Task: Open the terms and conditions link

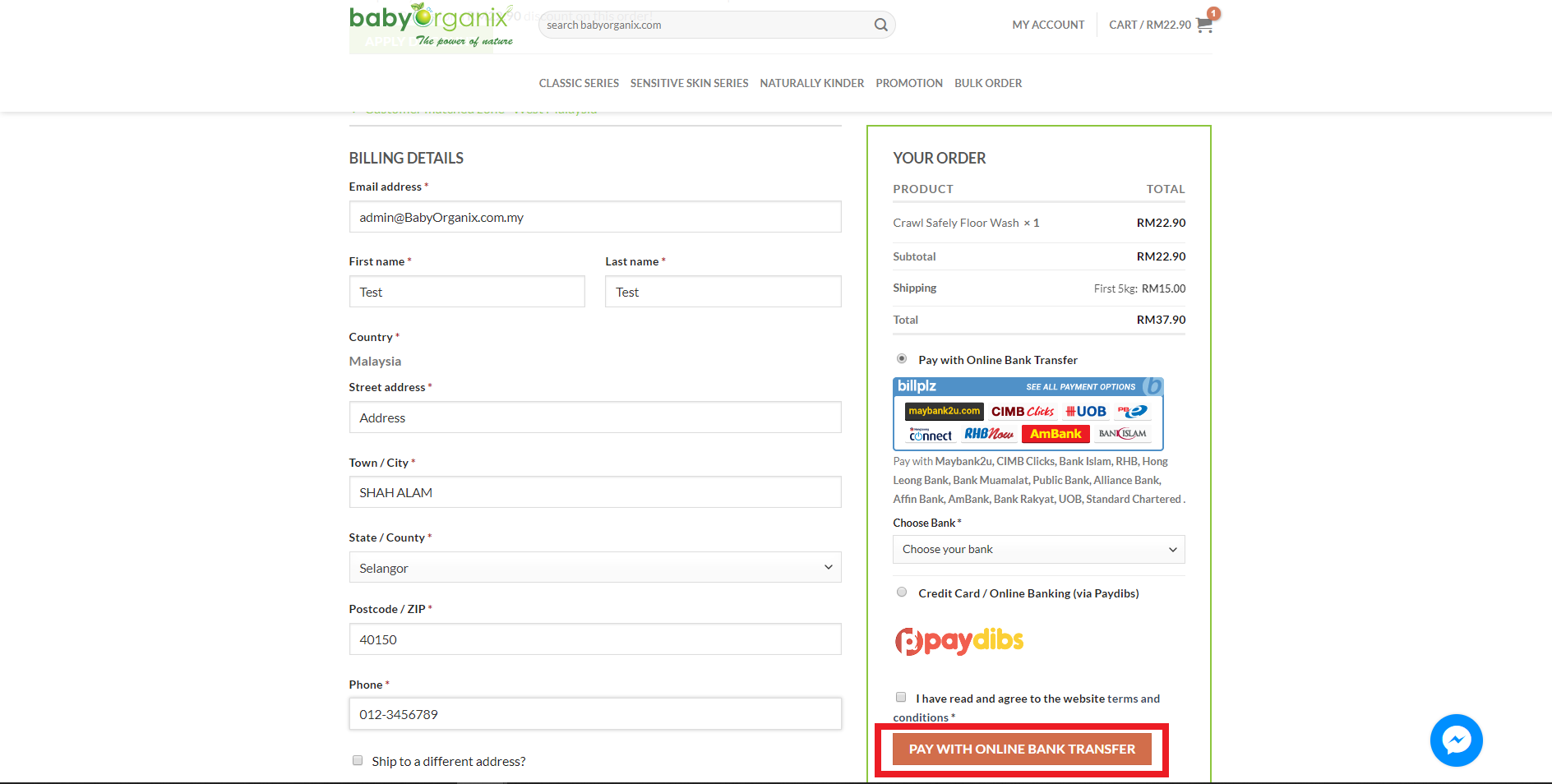Action: [1027, 708]
